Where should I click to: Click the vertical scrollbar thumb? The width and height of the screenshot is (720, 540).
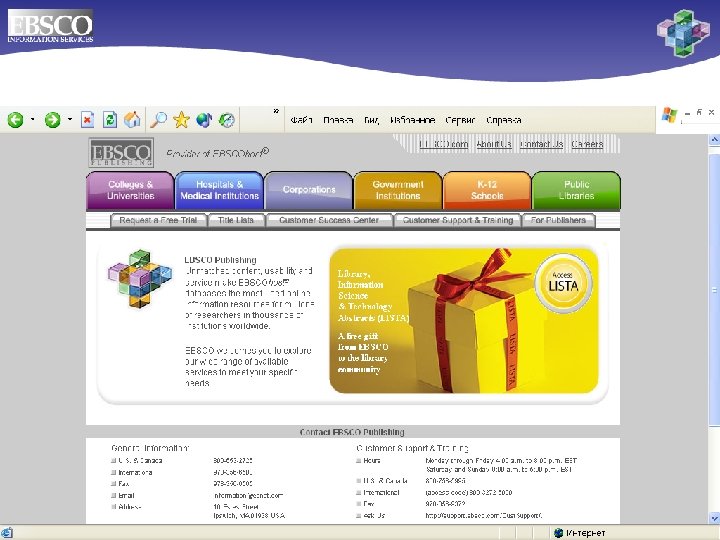(x=714, y=290)
